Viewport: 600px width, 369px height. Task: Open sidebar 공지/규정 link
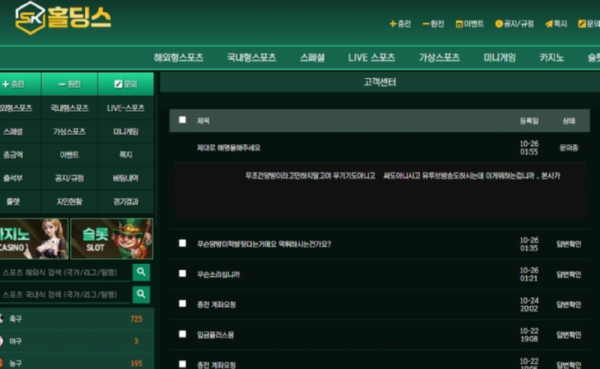[69, 178]
